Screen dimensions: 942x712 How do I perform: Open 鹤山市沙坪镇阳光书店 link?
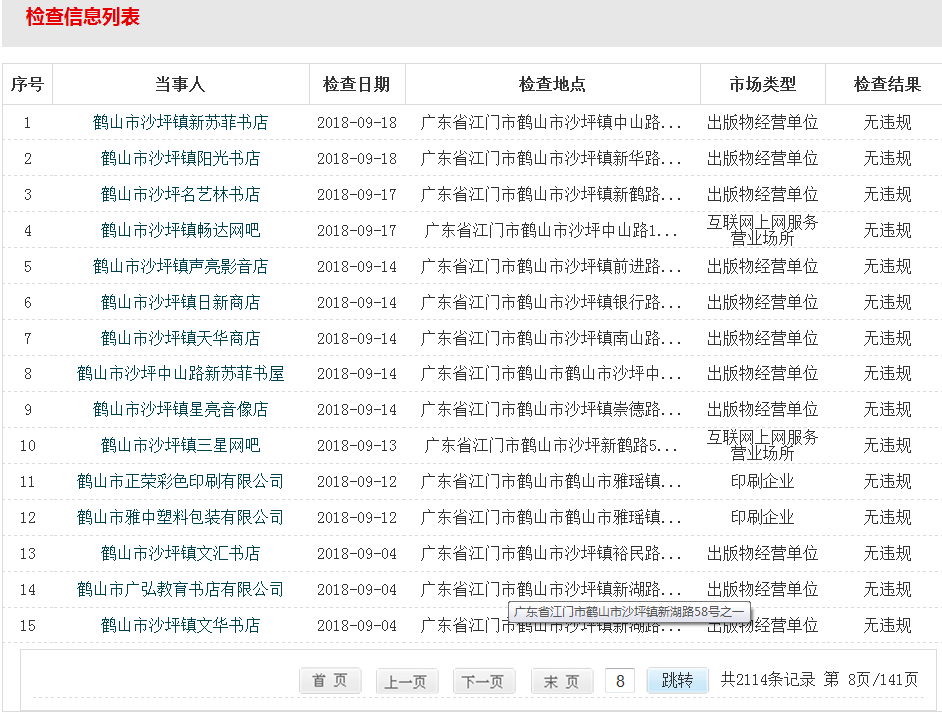[x=180, y=159]
